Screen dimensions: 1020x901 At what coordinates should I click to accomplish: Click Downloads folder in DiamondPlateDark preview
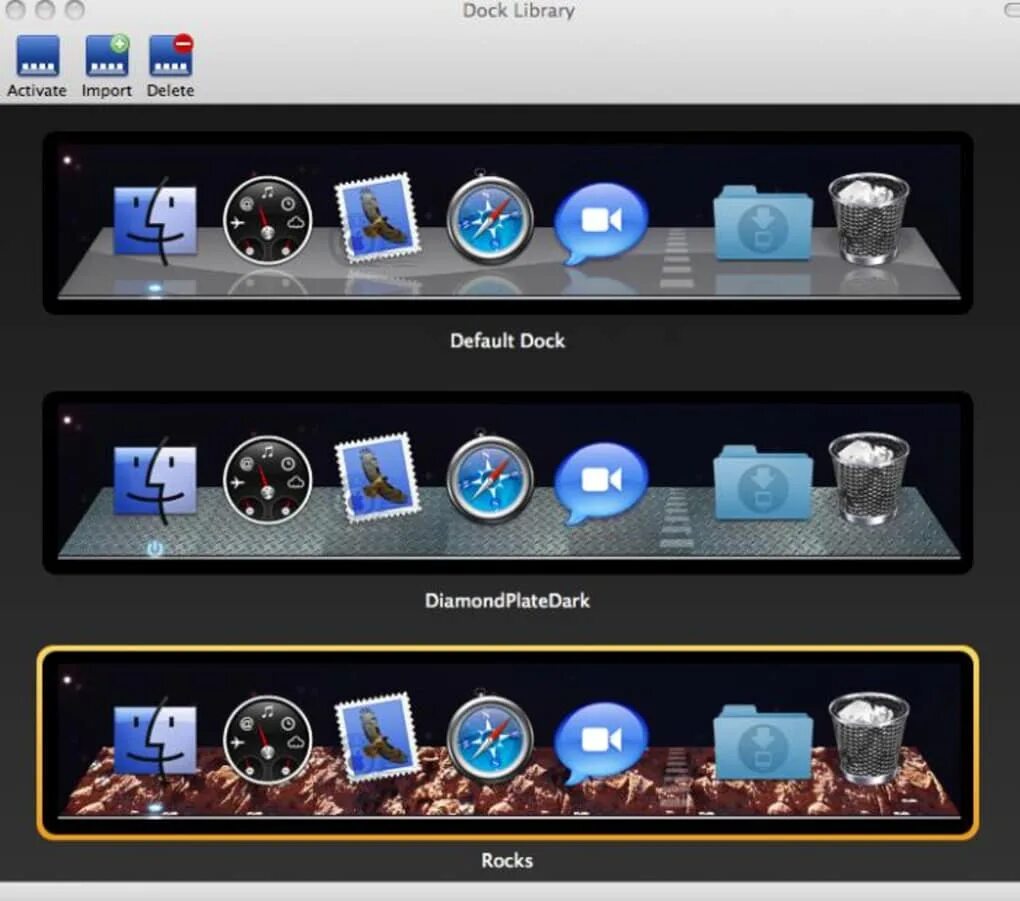(x=762, y=483)
